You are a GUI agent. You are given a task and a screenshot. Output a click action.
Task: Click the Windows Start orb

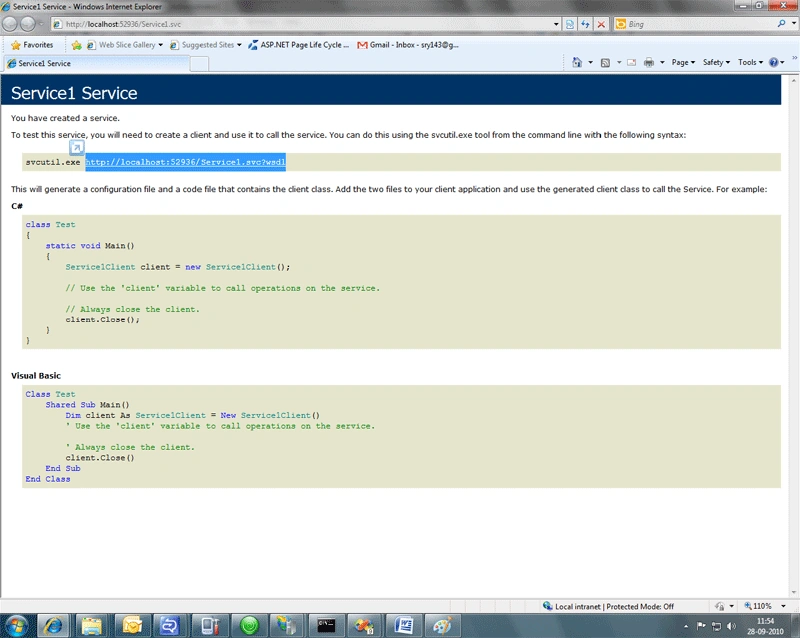click(17, 625)
